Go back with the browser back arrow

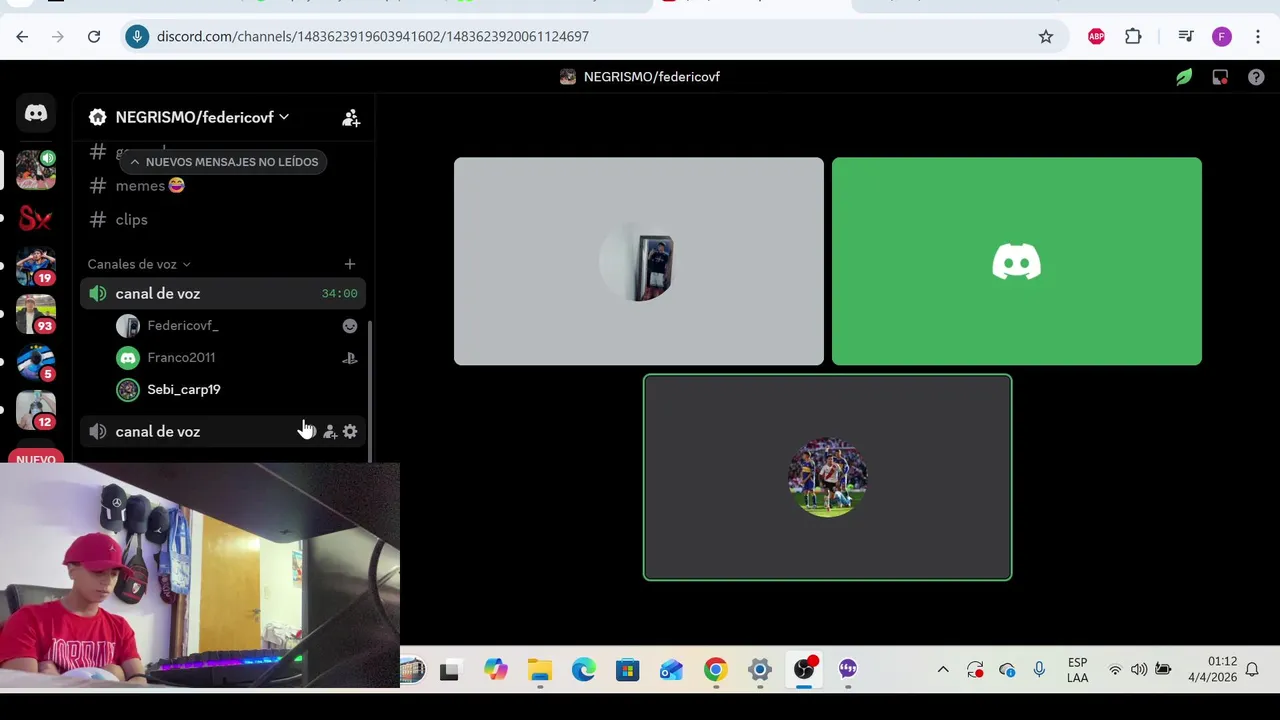click(22, 37)
